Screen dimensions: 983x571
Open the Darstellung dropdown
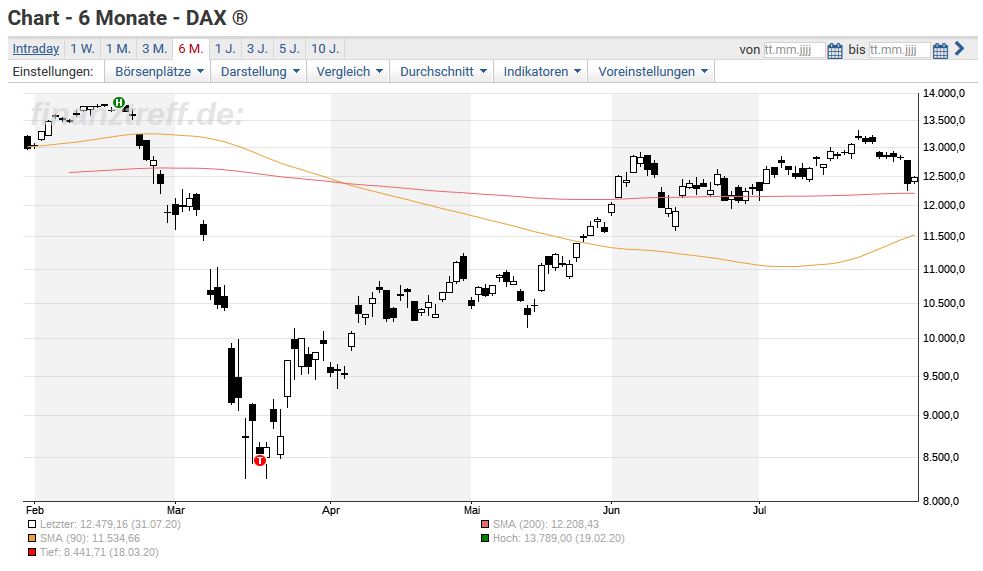[260, 71]
